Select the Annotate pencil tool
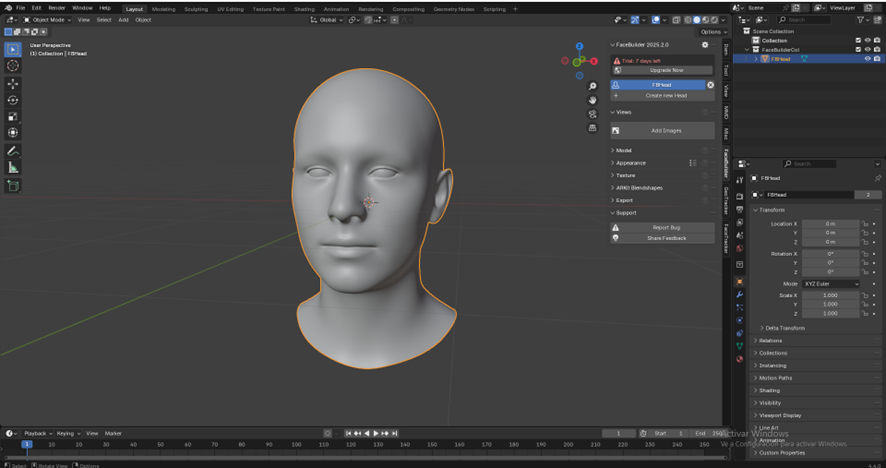Viewport: 886px width, 468px height. (x=13, y=151)
